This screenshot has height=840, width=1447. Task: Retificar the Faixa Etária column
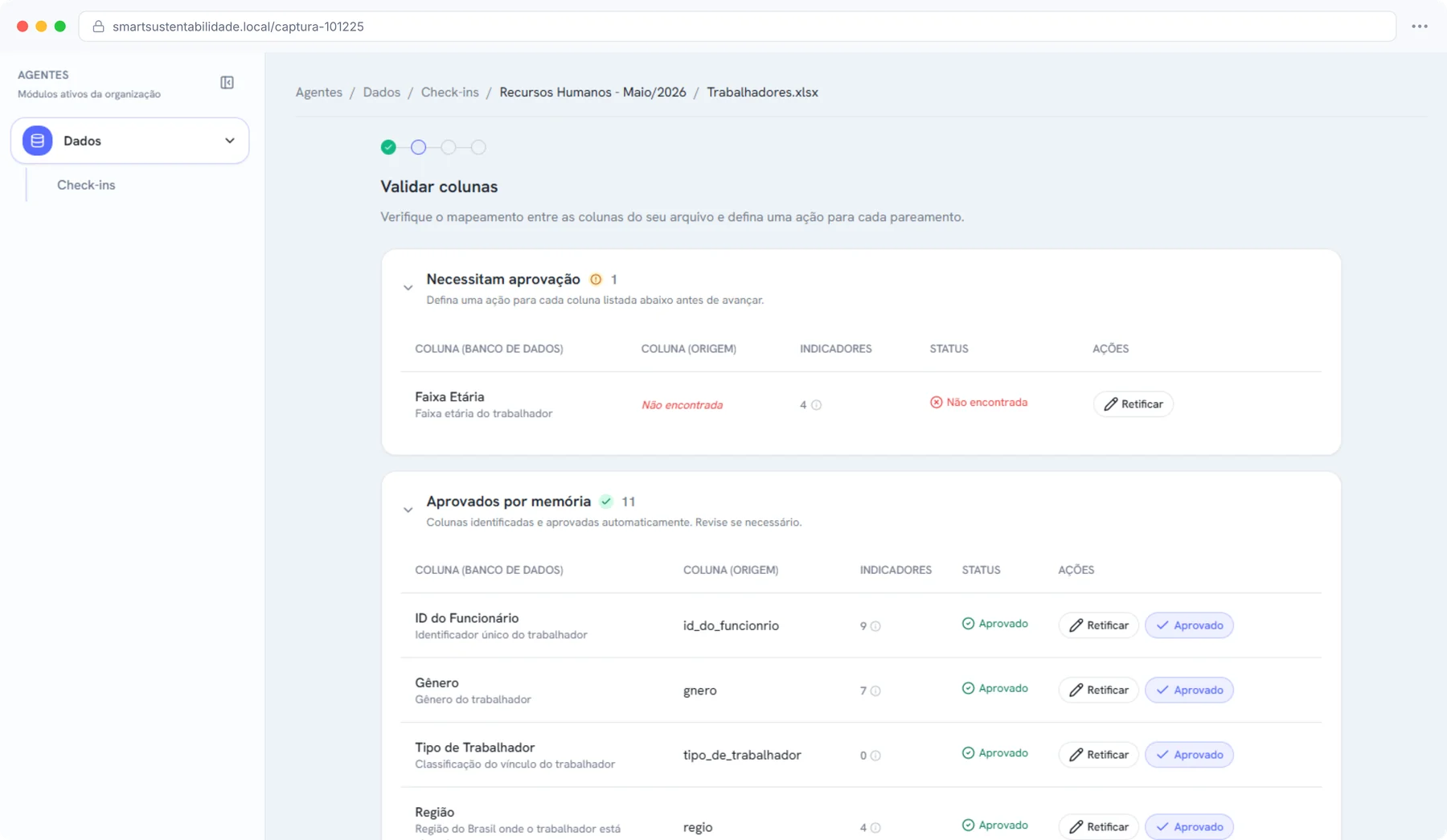click(x=1133, y=404)
